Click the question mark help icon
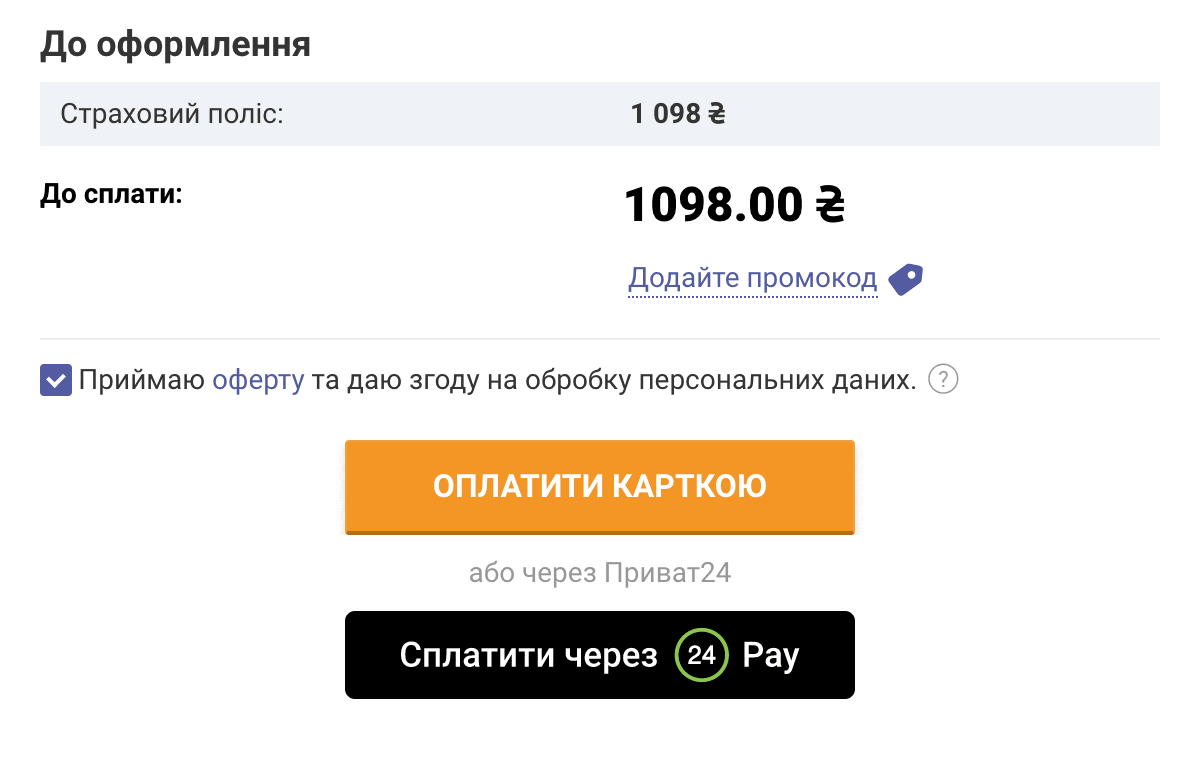 943,380
